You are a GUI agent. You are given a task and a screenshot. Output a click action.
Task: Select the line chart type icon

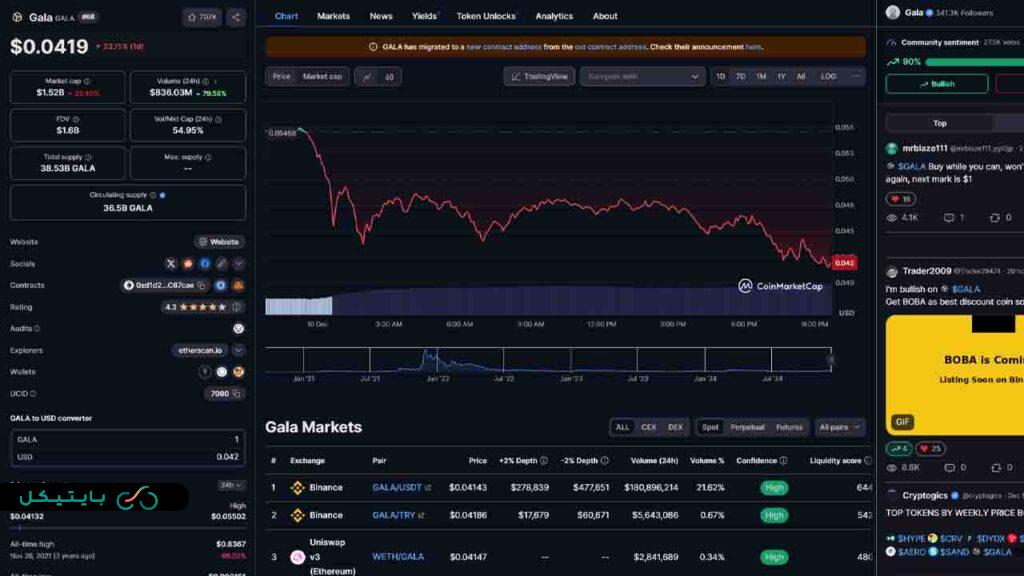coord(366,76)
